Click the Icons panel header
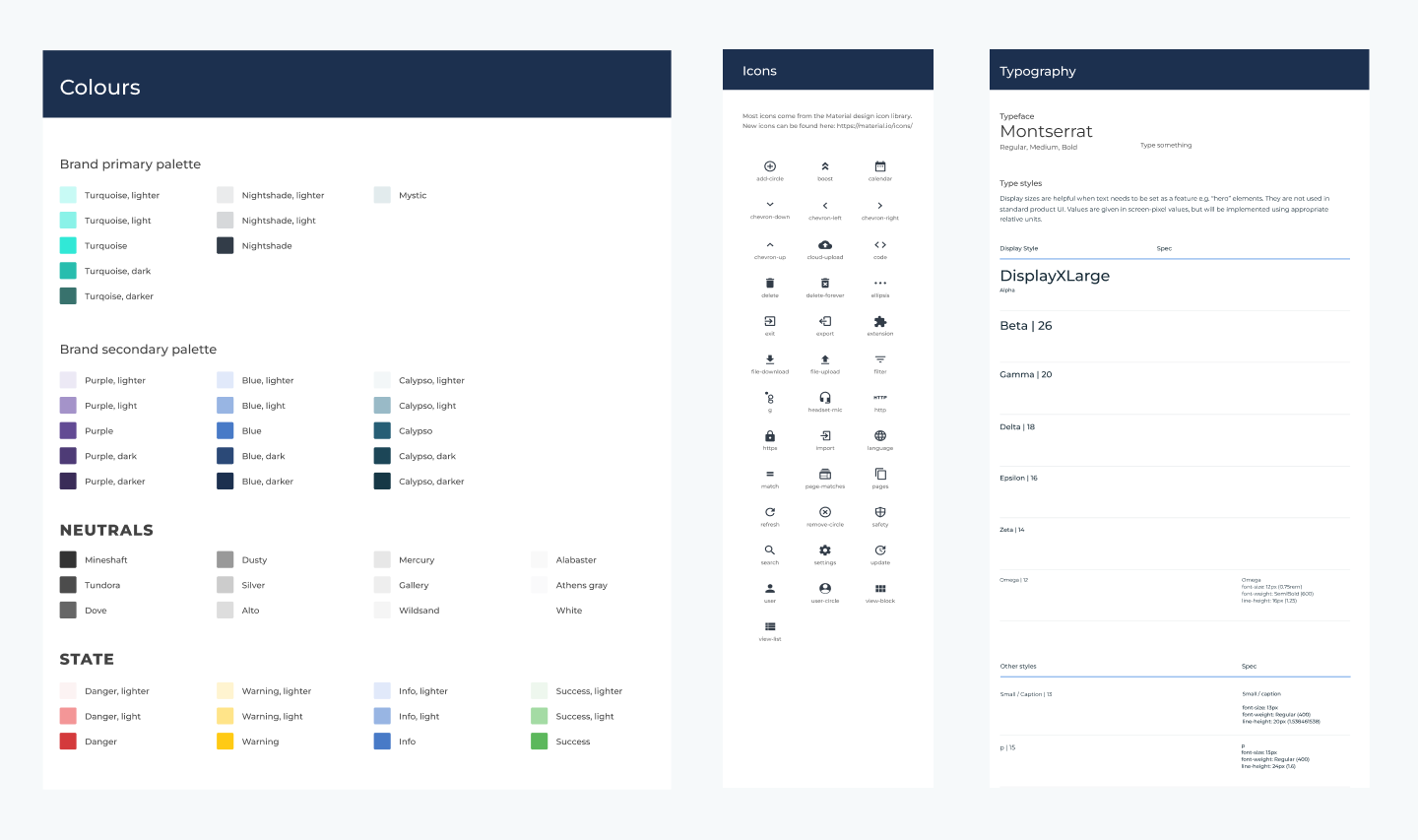 [759, 70]
